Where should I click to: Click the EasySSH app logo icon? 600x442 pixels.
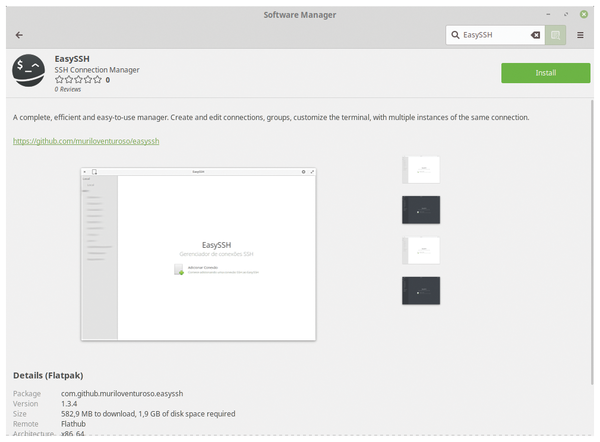click(x=28, y=70)
